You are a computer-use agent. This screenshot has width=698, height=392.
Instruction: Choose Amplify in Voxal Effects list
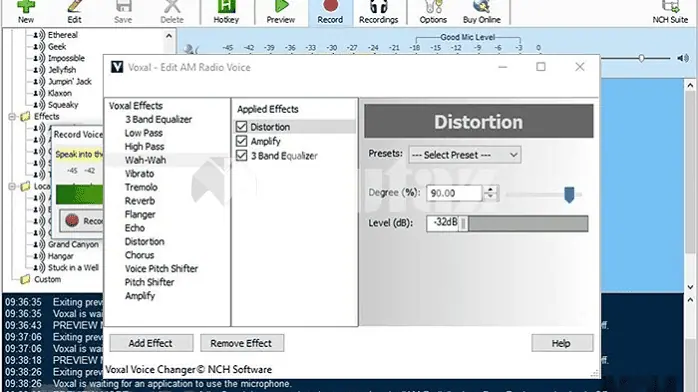click(x=140, y=295)
